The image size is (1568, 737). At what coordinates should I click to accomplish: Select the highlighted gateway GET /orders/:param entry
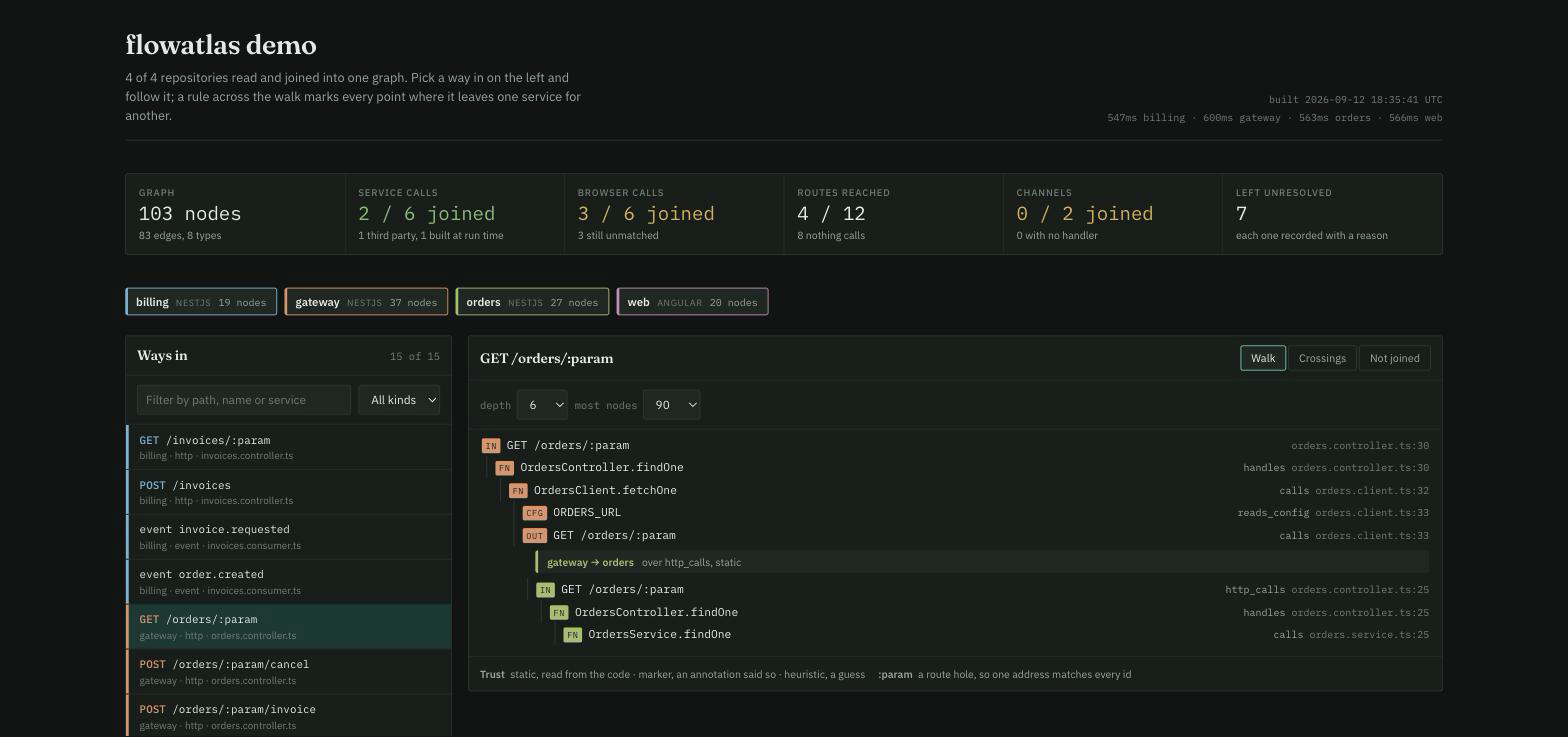pos(289,627)
